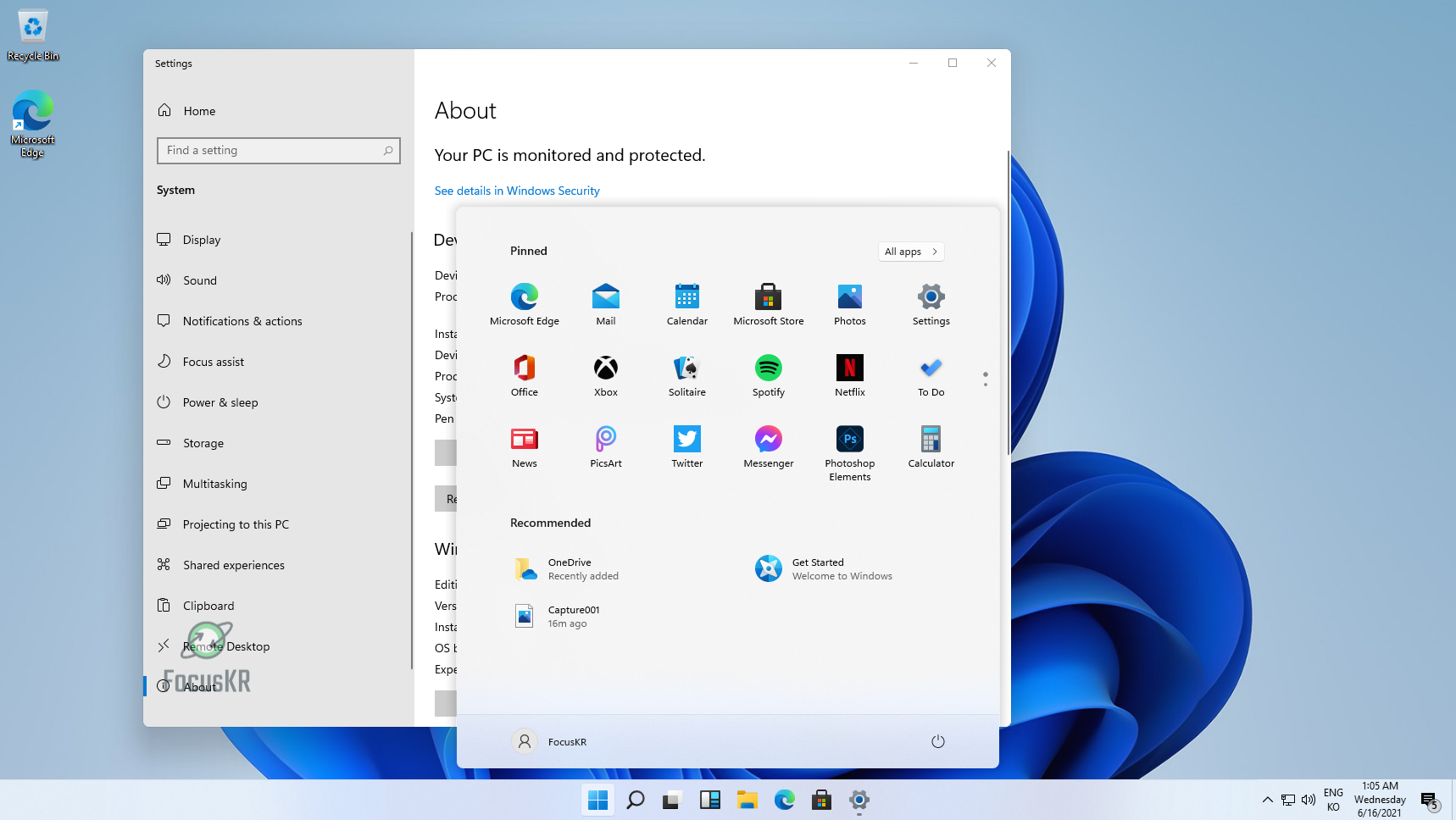
Task: Switch to Settings on taskbar
Action: click(x=859, y=800)
